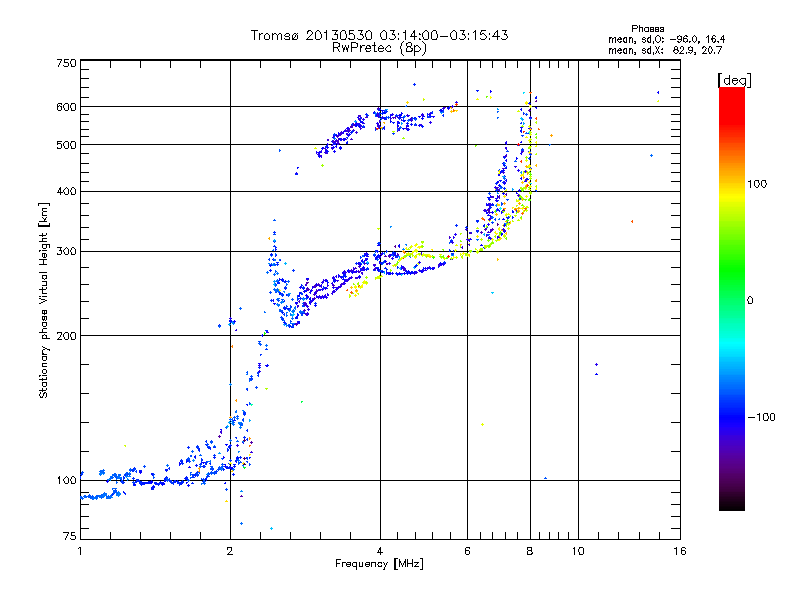Click the 'mean, sd,O: -96.0, 16.4' line
The height and width of the screenshot is (600, 800).
coord(666,40)
